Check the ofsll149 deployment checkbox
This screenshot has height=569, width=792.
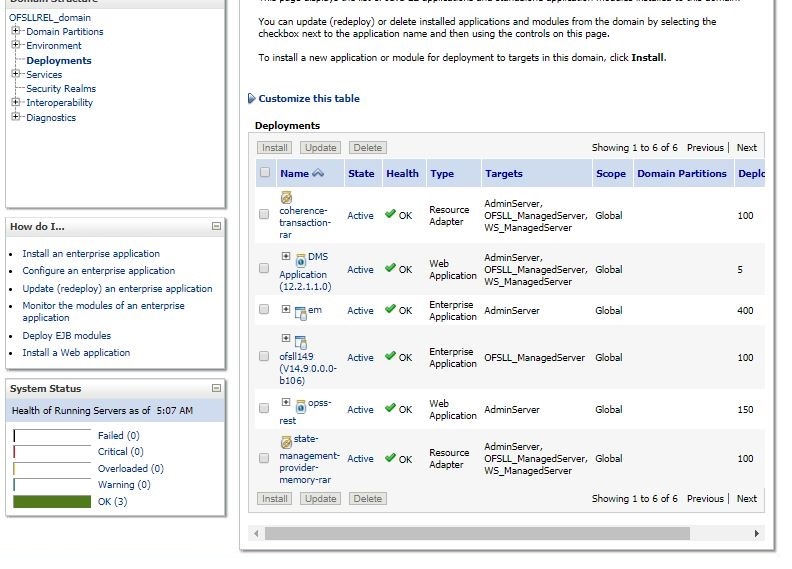(264, 356)
